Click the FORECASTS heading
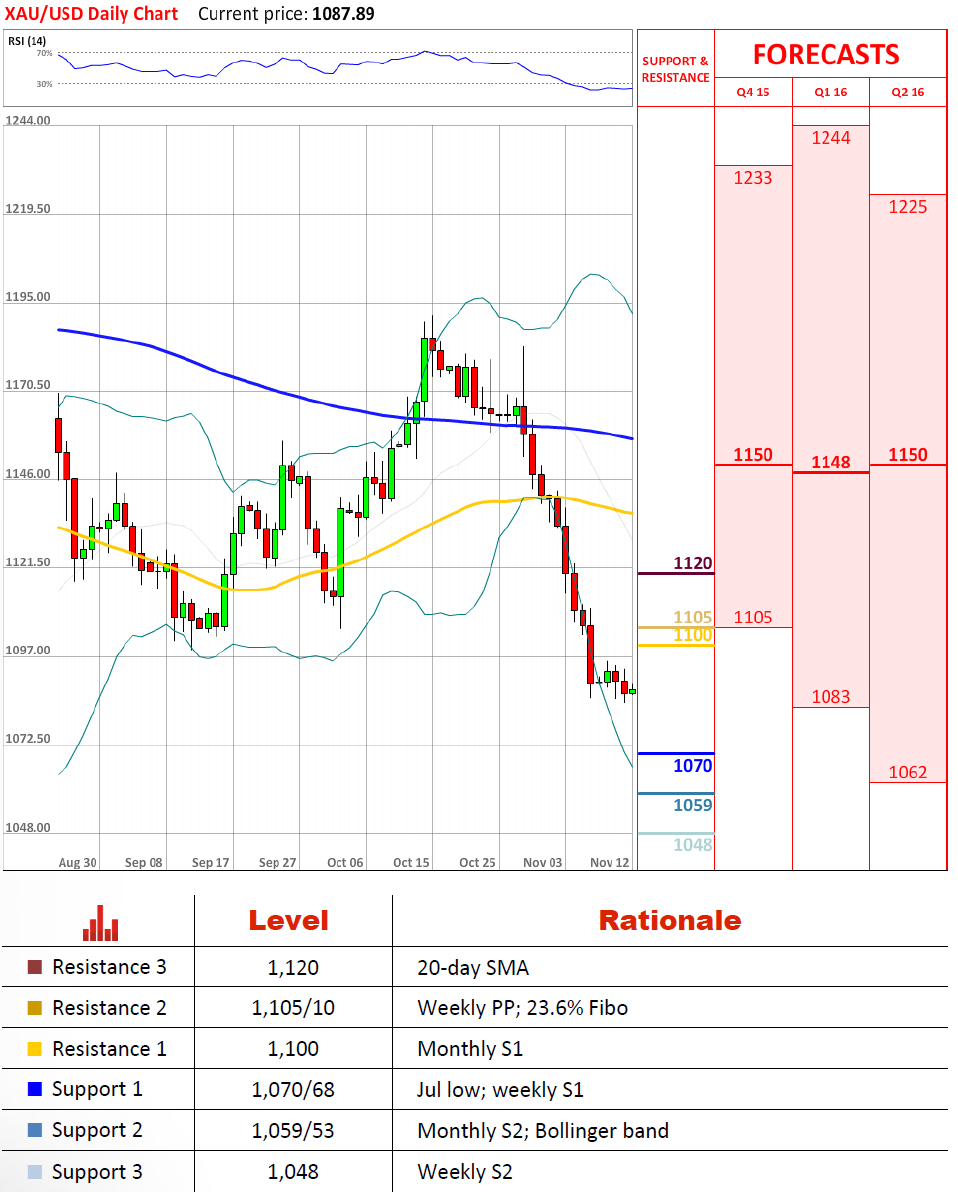This screenshot has height=1192, width=958. [x=826, y=55]
